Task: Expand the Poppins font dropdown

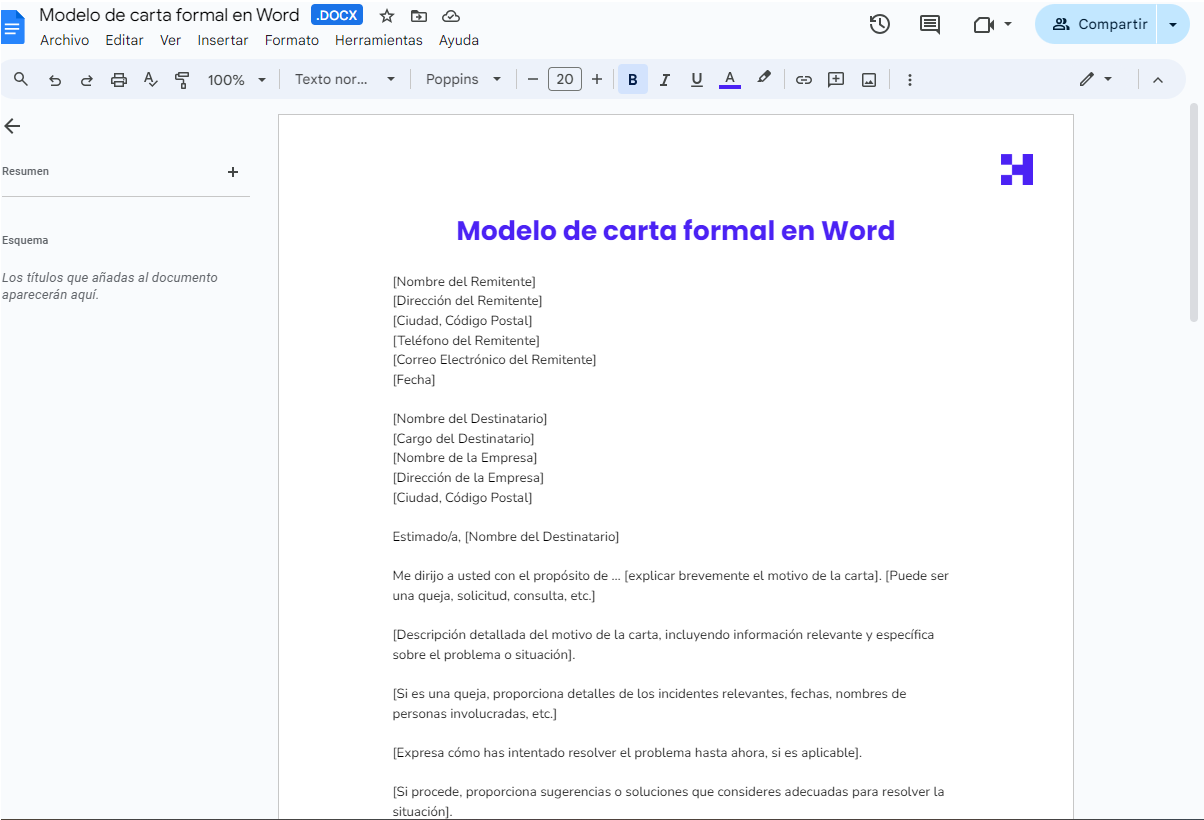Action: click(463, 80)
